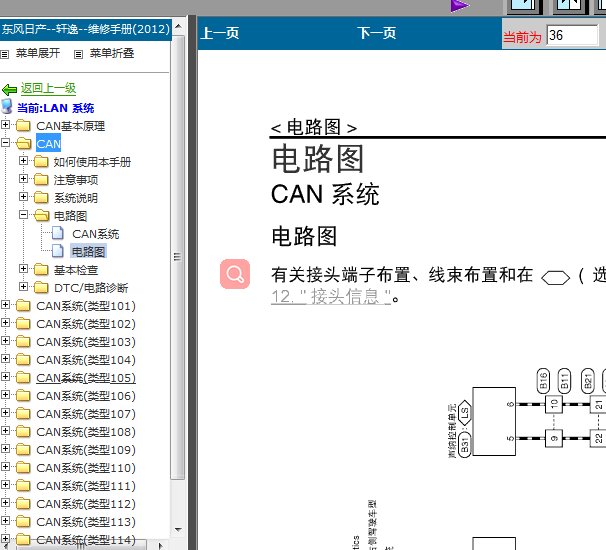Click the open 电路图 folder icon
This screenshot has width=606, height=550.
click(x=41, y=215)
